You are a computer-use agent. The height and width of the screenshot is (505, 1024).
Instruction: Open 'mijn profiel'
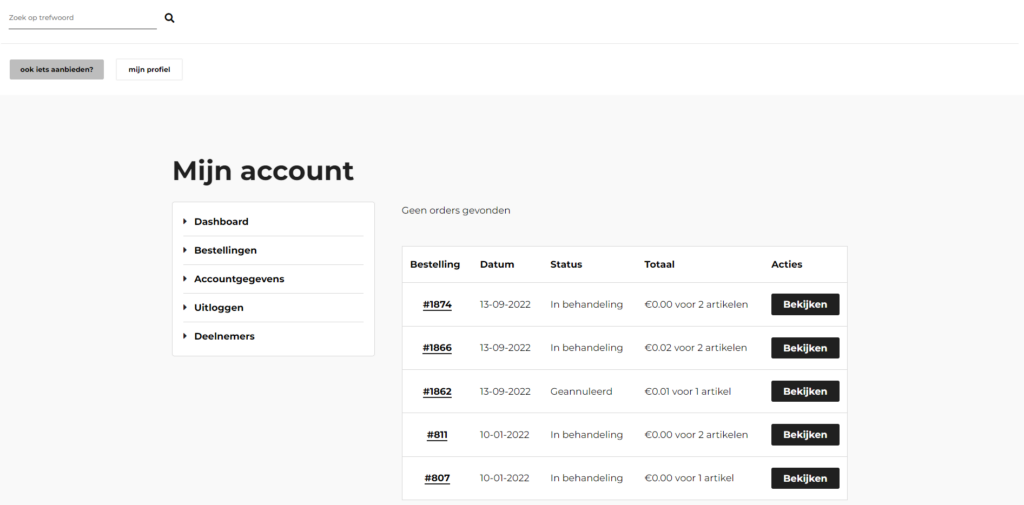click(149, 69)
